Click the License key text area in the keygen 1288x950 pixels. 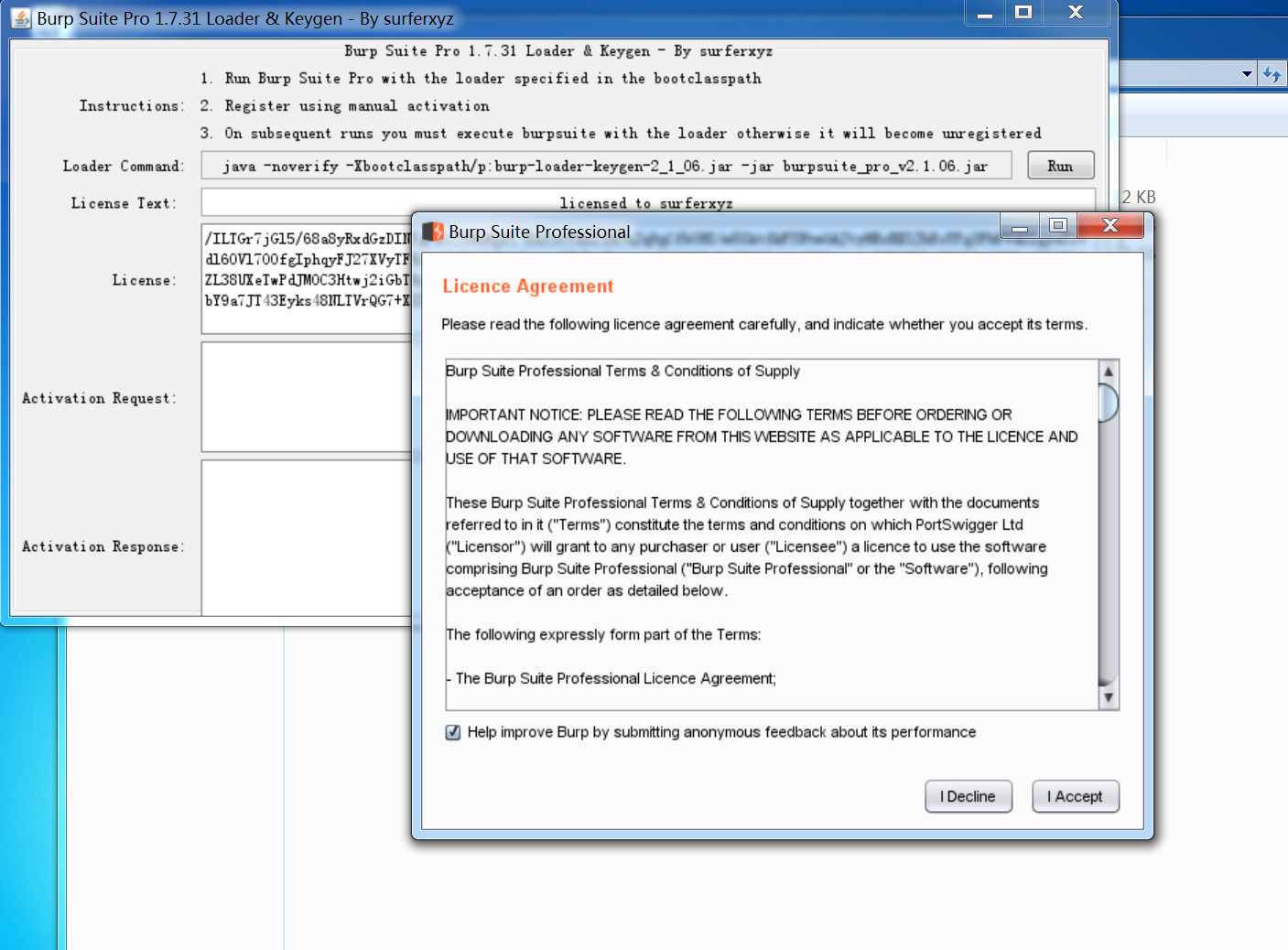[308, 278]
